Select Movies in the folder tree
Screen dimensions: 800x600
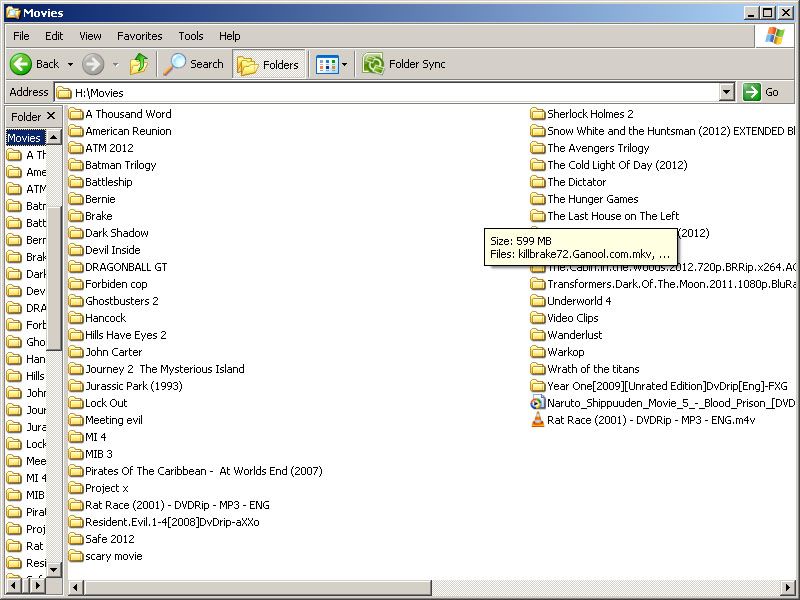24,138
